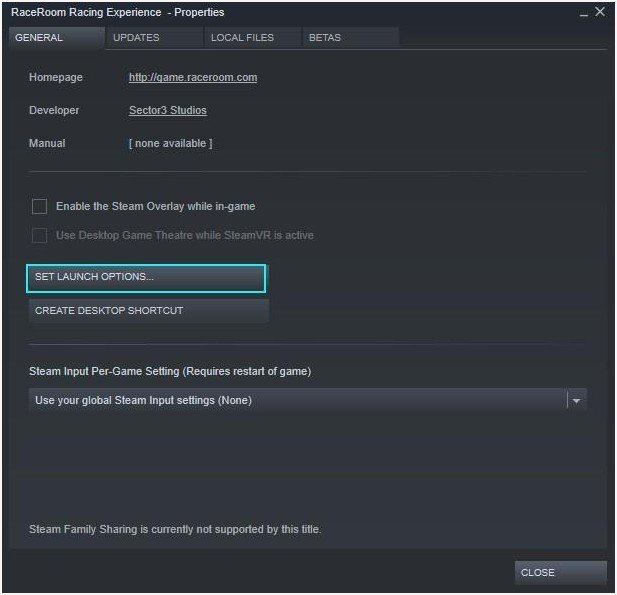Click the manual's none available text
The height and width of the screenshot is (595, 617).
tap(170, 143)
